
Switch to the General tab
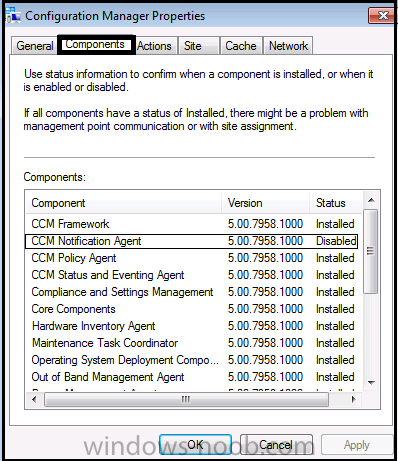(x=35, y=46)
